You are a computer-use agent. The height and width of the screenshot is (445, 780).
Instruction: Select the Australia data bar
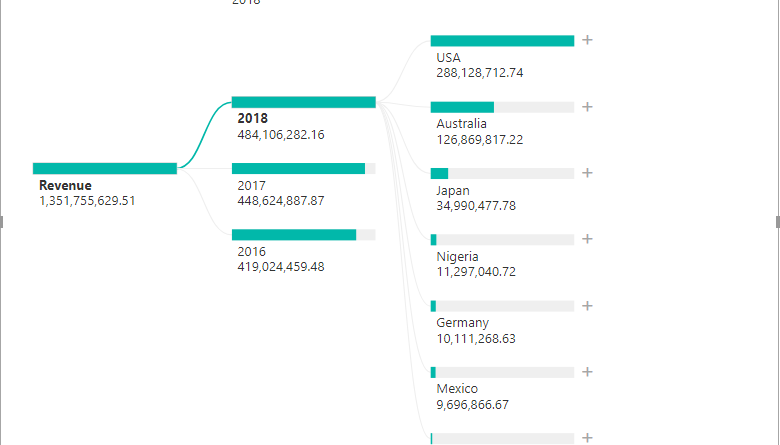tap(502, 107)
